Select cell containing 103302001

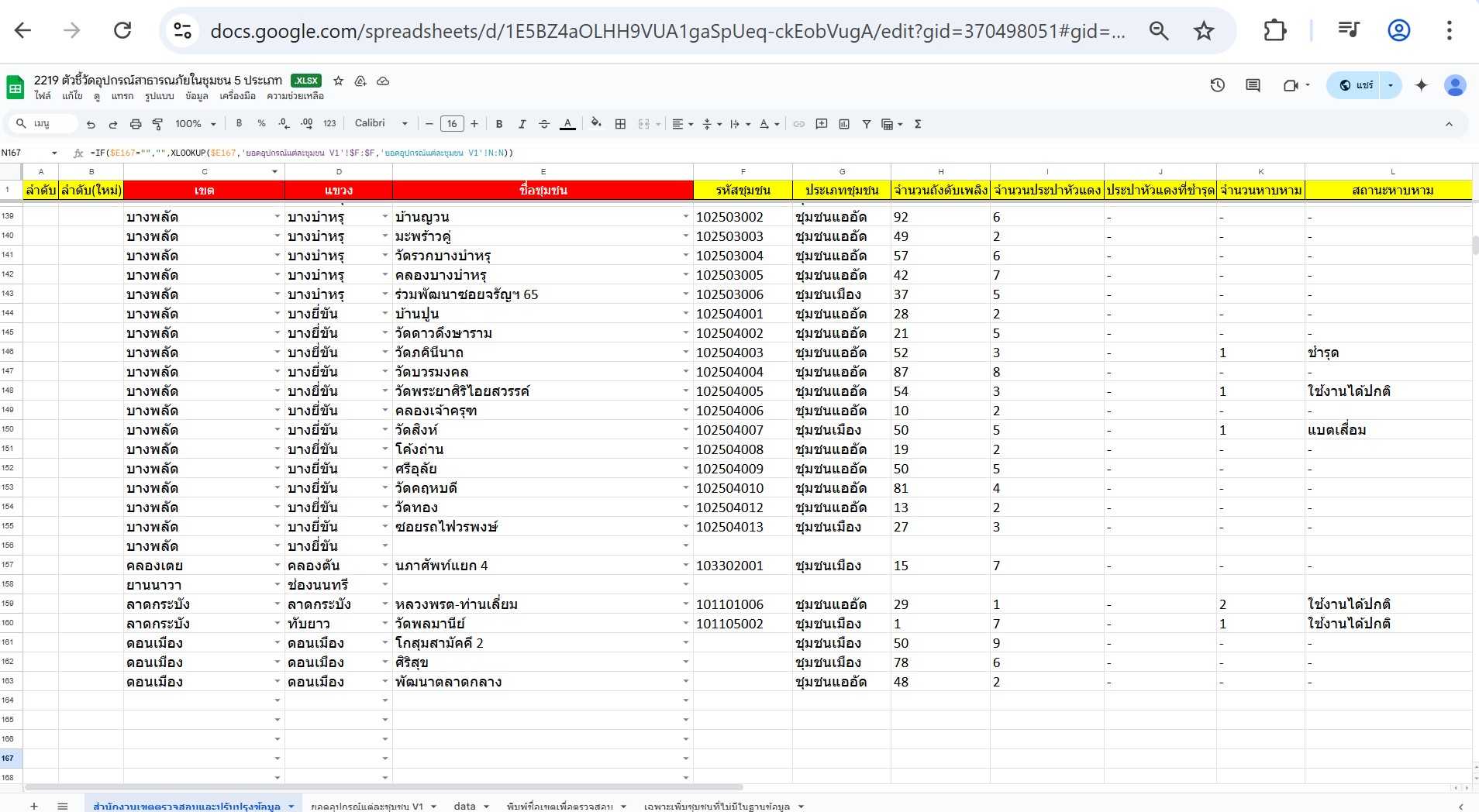point(743,566)
